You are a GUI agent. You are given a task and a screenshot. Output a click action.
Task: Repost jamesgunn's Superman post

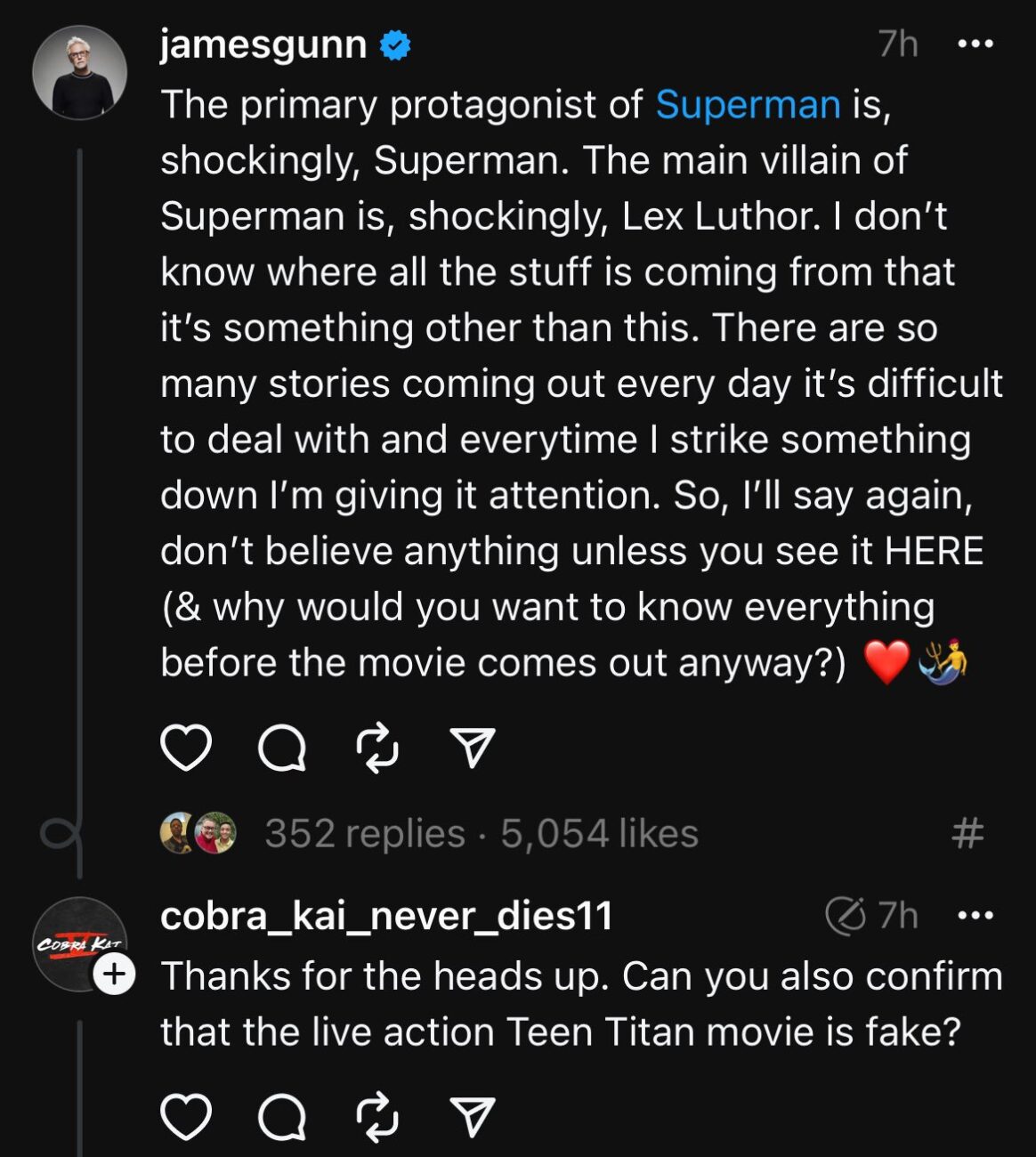point(377,748)
